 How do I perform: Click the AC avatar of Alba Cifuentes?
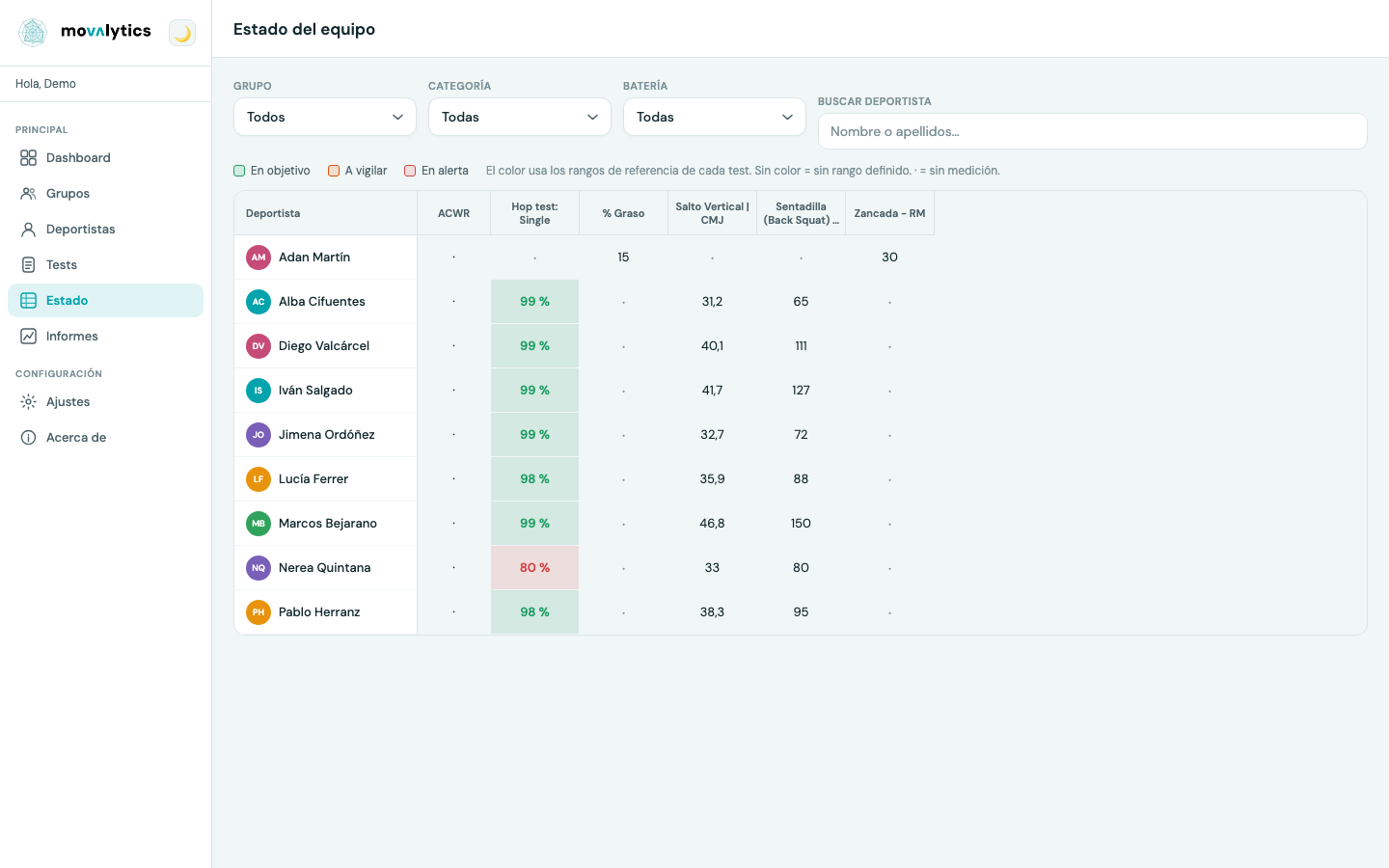(x=259, y=302)
